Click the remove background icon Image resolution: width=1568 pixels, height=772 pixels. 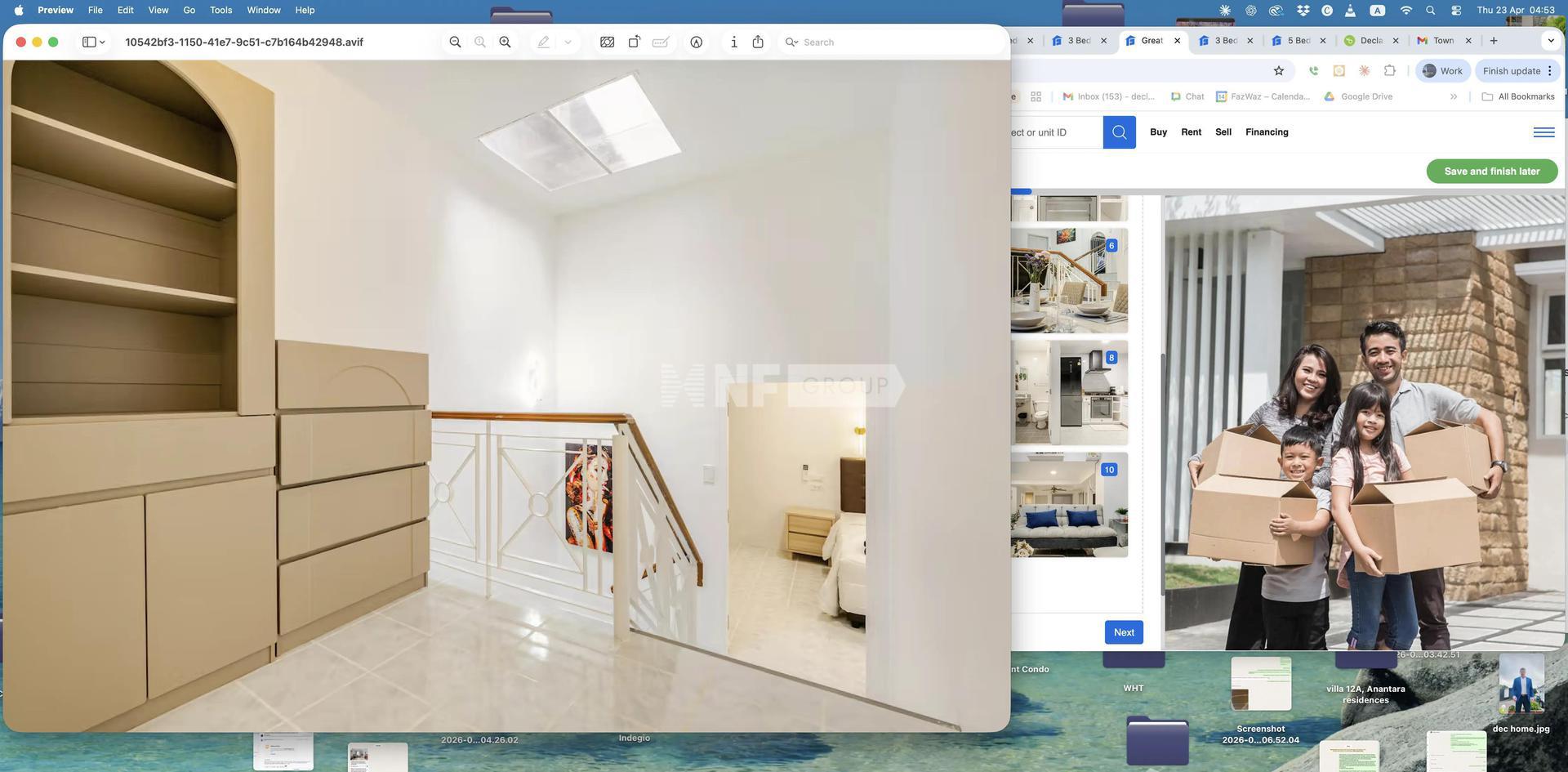(607, 42)
